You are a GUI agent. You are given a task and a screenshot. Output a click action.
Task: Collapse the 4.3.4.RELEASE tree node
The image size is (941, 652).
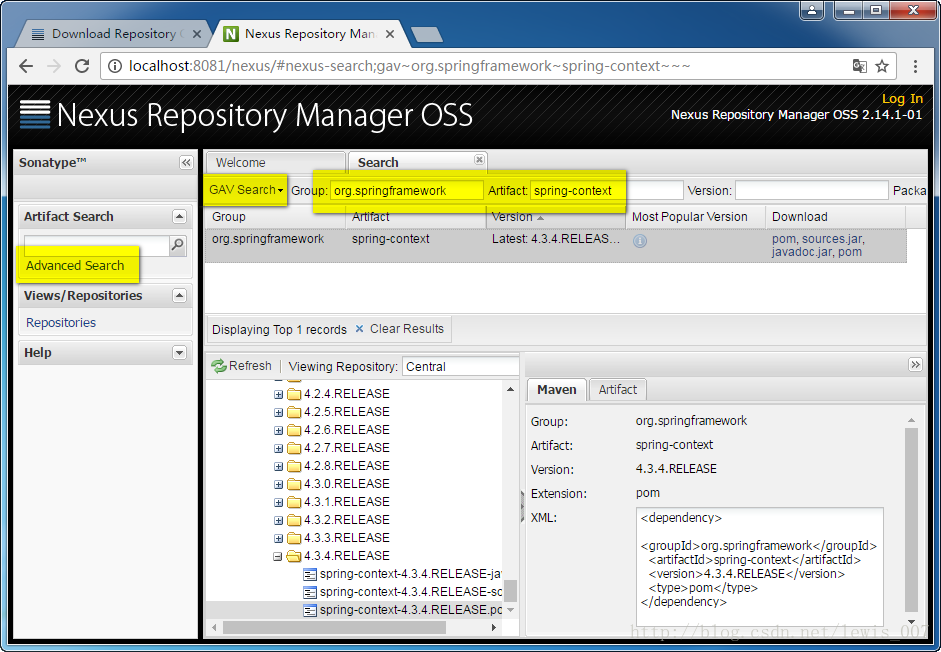click(x=278, y=557)
